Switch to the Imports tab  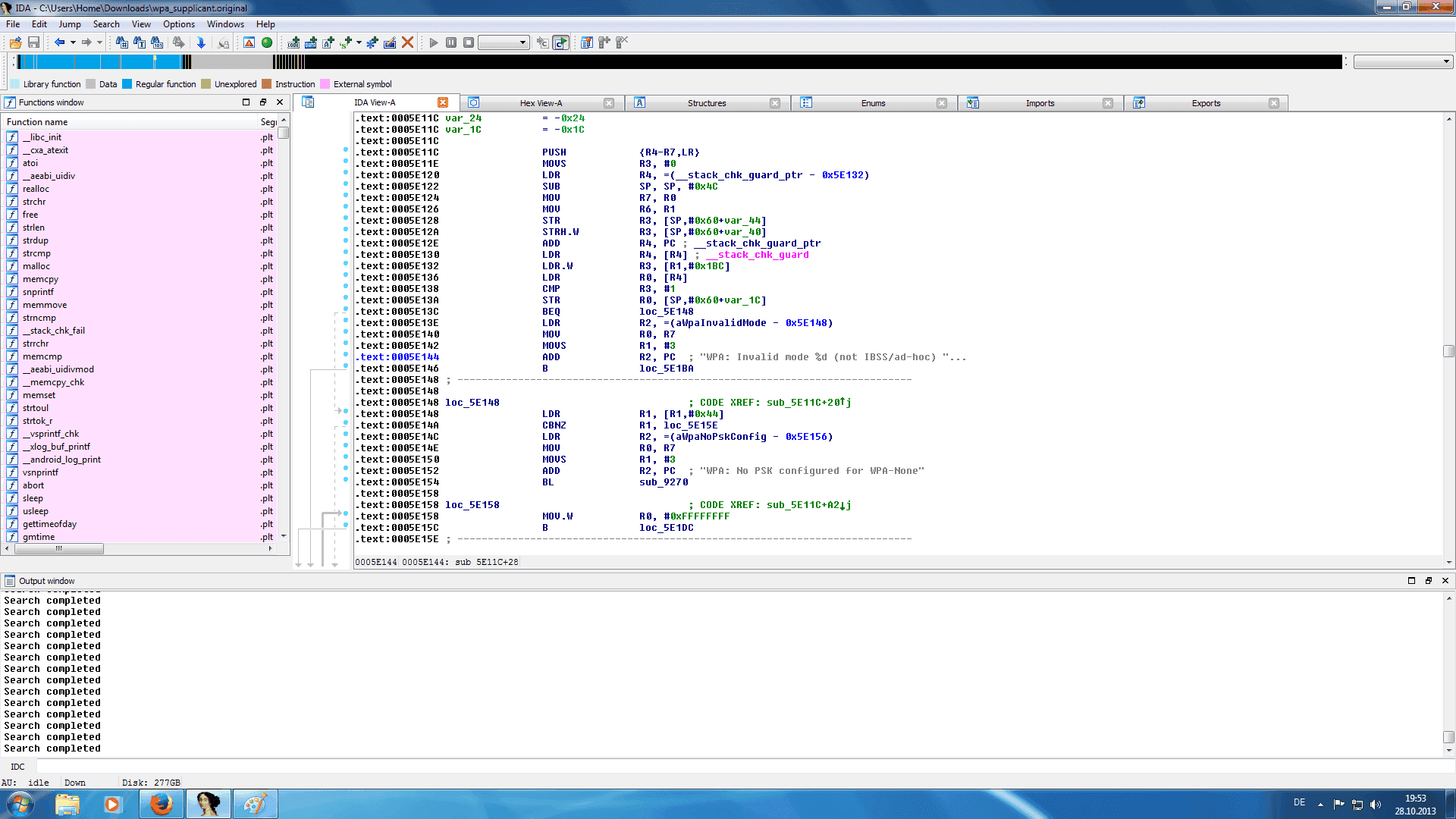tap(1040, 103)
